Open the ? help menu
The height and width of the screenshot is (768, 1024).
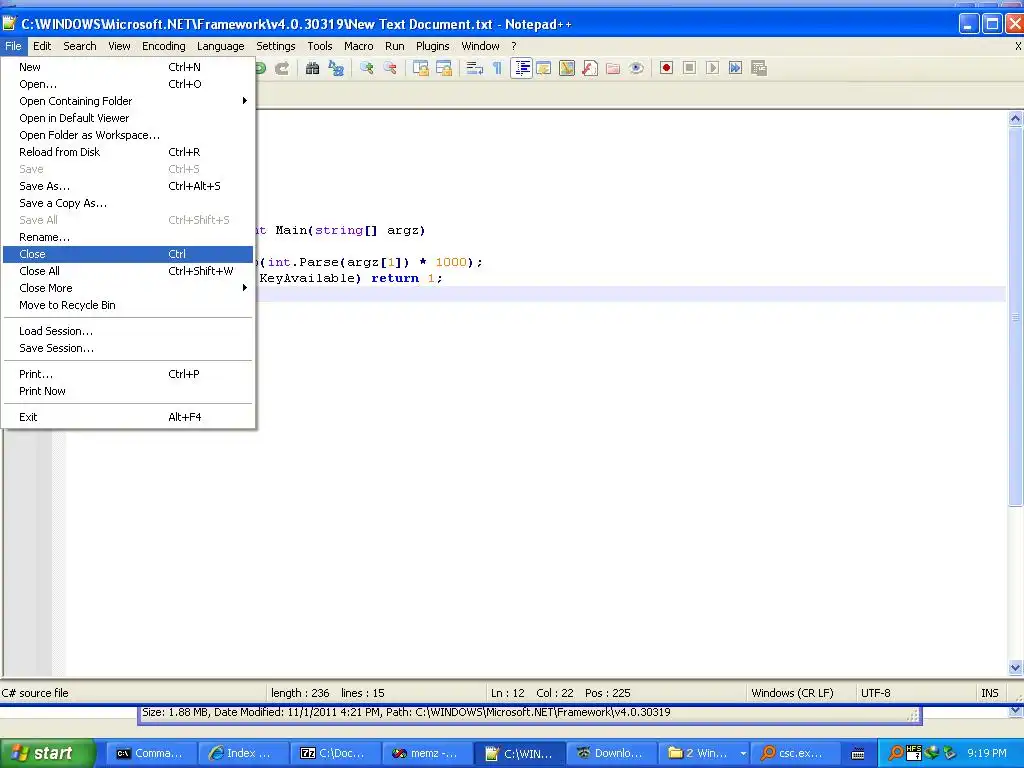tap(513, 46)
